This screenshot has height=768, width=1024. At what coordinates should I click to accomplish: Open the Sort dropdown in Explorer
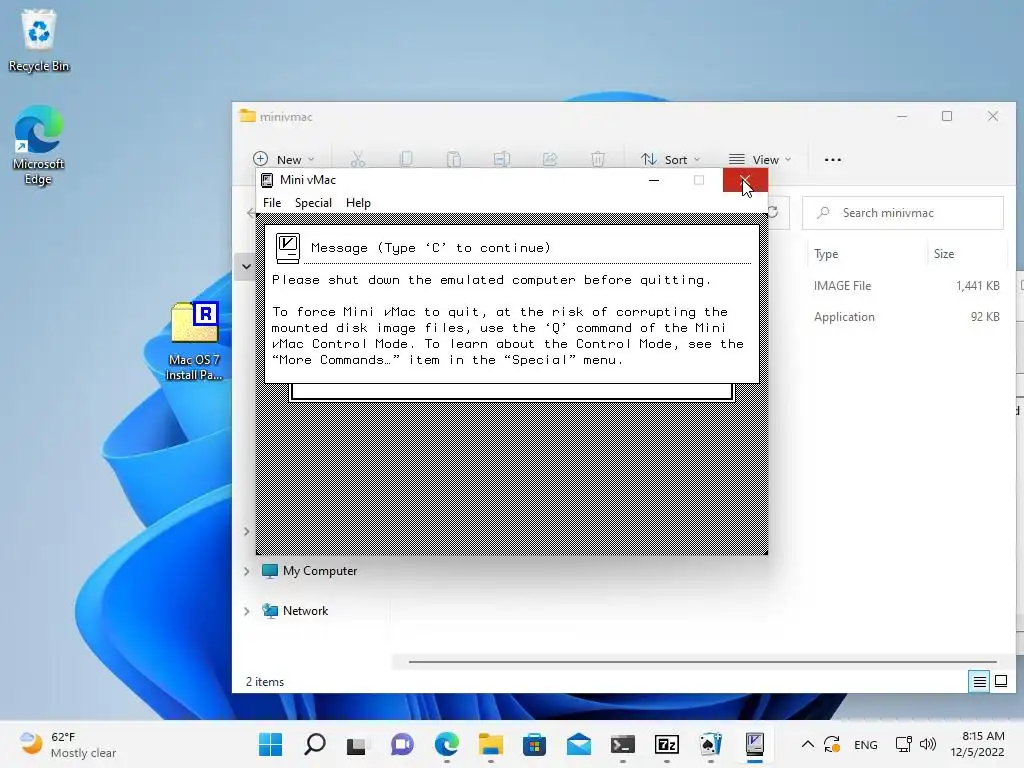[671, 159]
